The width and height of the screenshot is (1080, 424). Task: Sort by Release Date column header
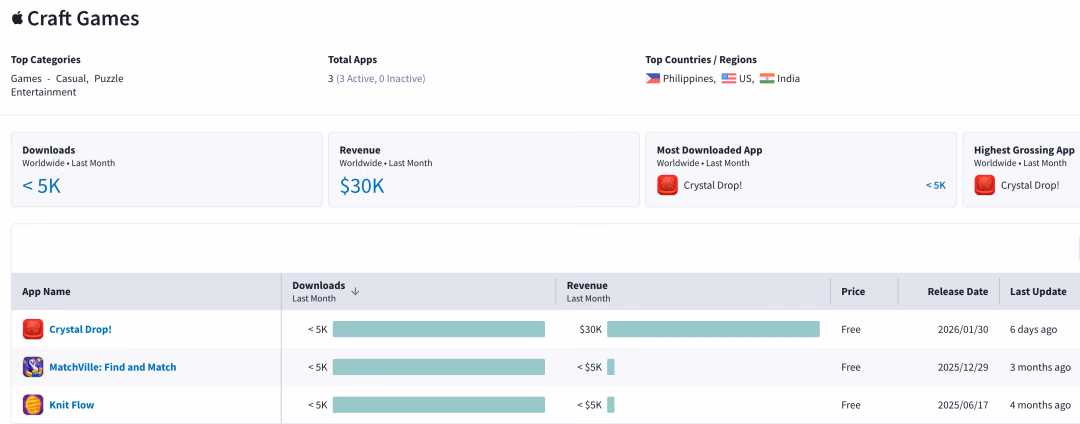(x=957, y=291)
